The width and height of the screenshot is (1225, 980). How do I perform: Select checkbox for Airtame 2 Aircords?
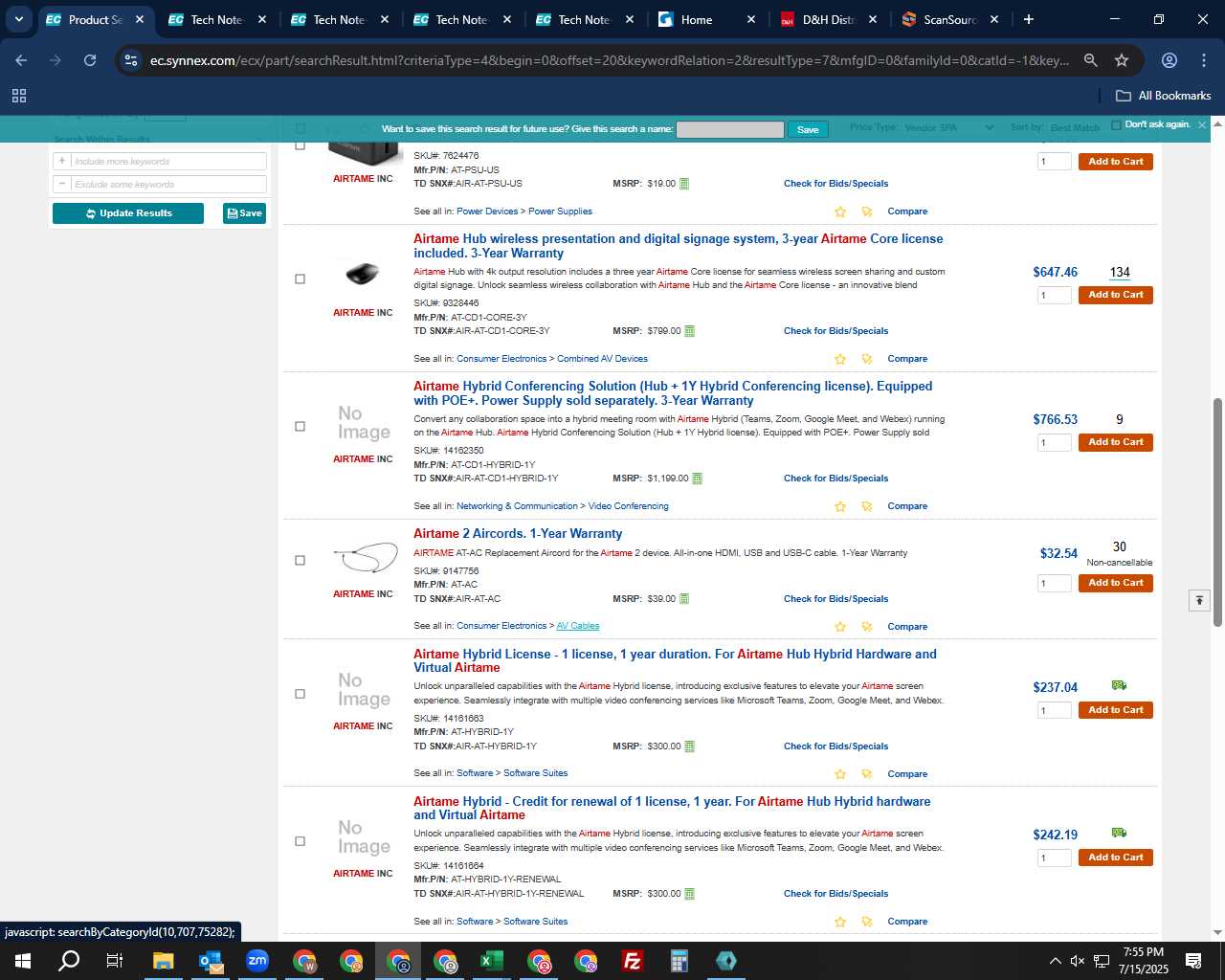(300, 561)
